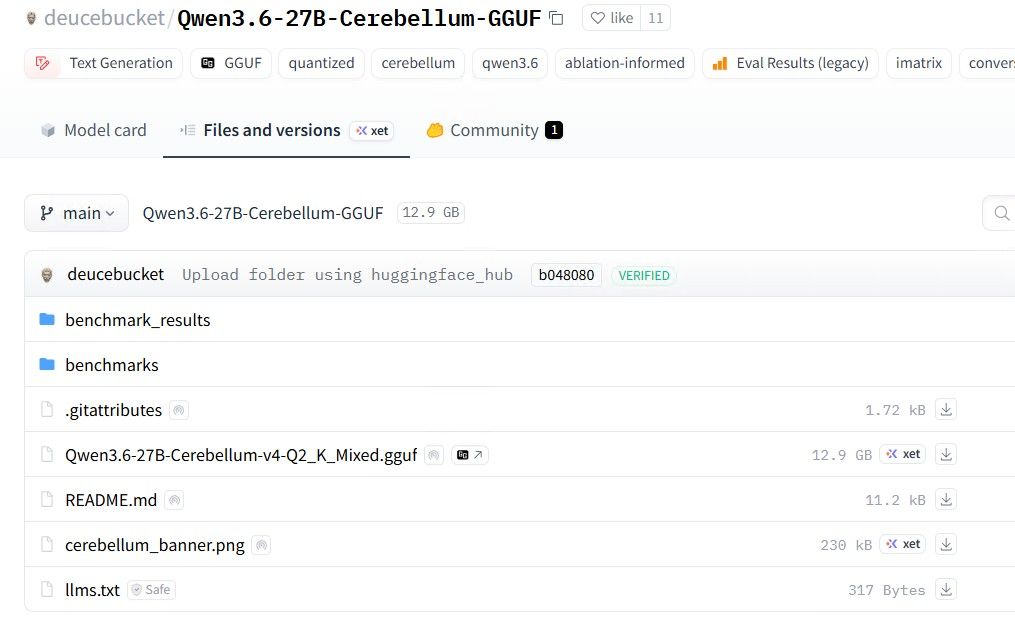Viewport: 1015px width, 621px height.
Task: Download the llms.txt file
Action: 946,590
